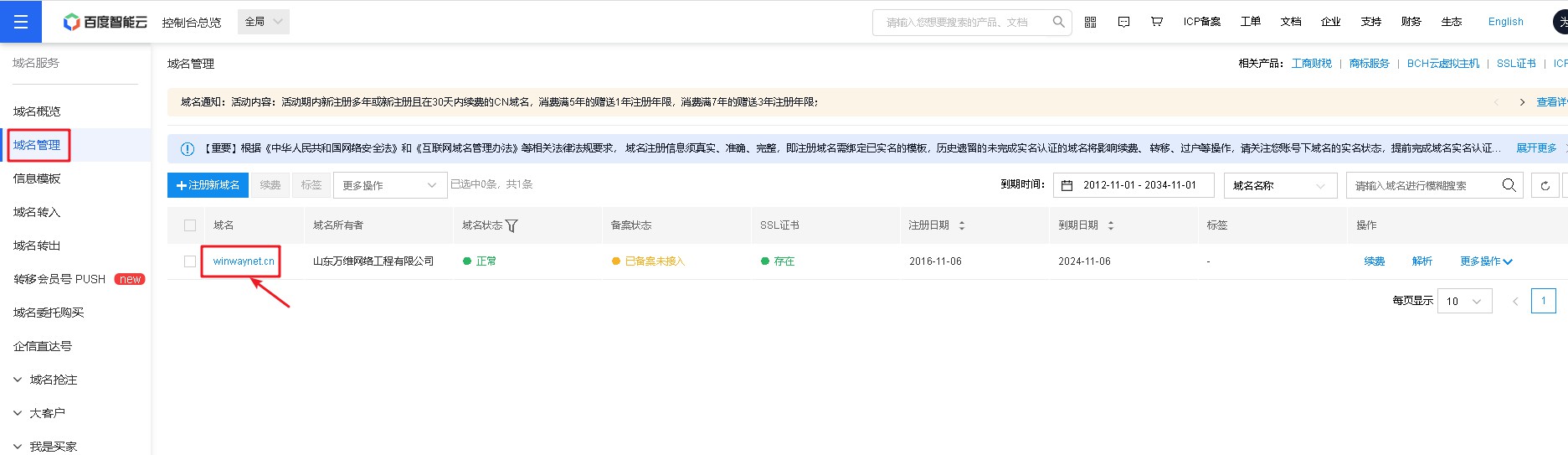Viewport: 1568px width, 455px height.
Task: Click the 标签 toolbar button
Action: point(311,185)
